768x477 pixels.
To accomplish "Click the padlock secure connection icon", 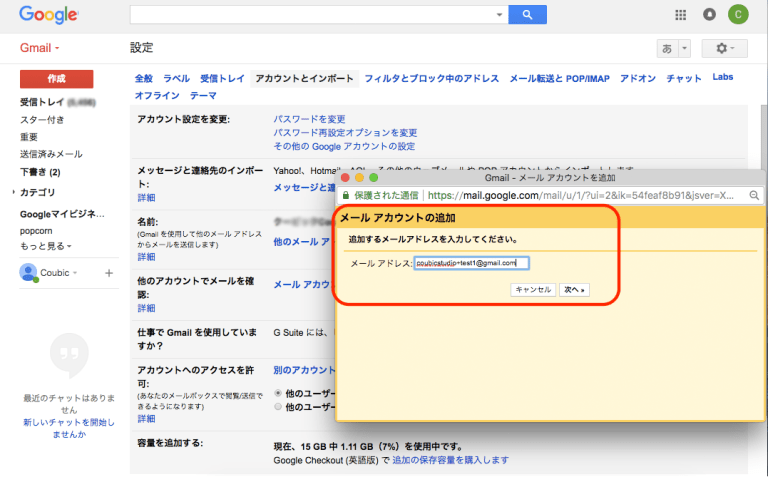I will coord(346,195).
